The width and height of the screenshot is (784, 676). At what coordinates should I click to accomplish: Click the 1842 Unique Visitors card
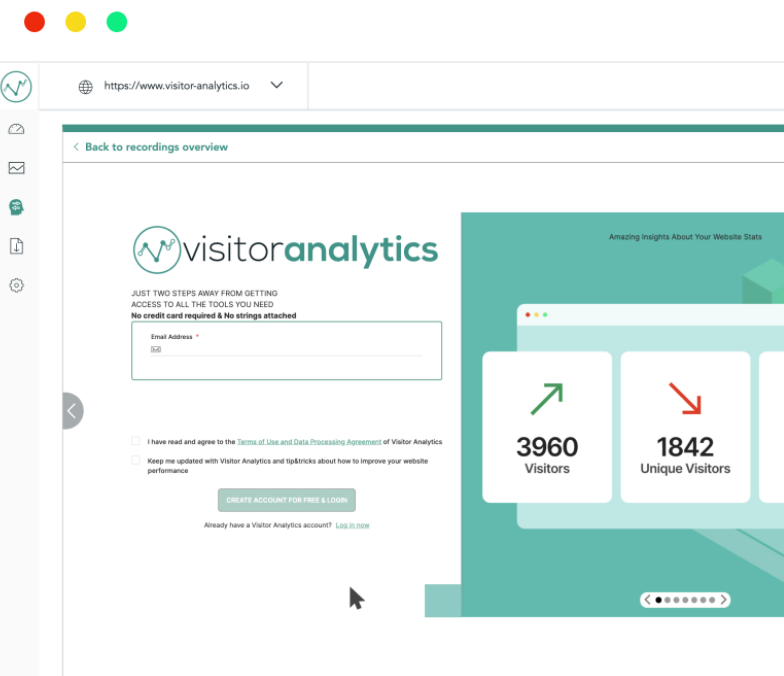[x=685, y=427]
